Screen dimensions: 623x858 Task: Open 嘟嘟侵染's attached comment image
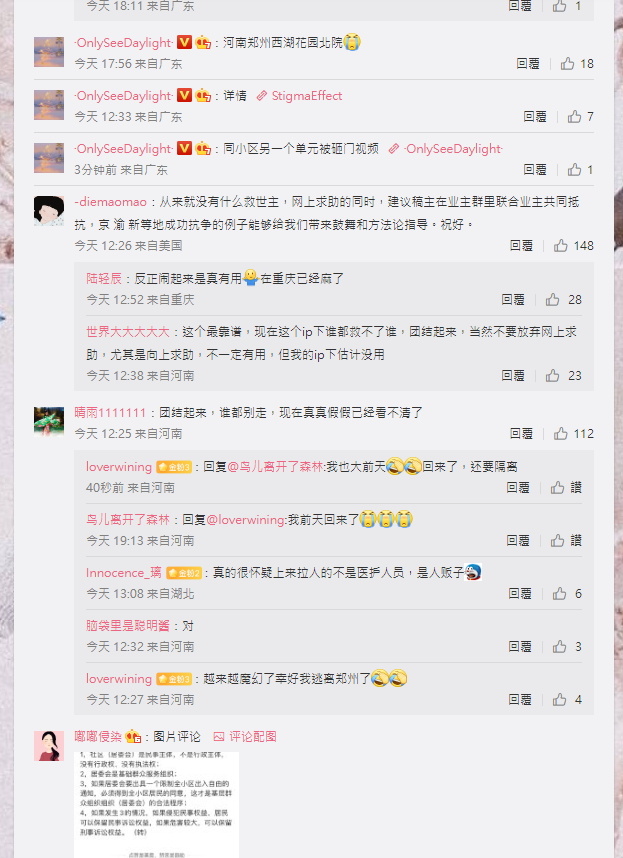pyautogui.click(x=156, y=804)
